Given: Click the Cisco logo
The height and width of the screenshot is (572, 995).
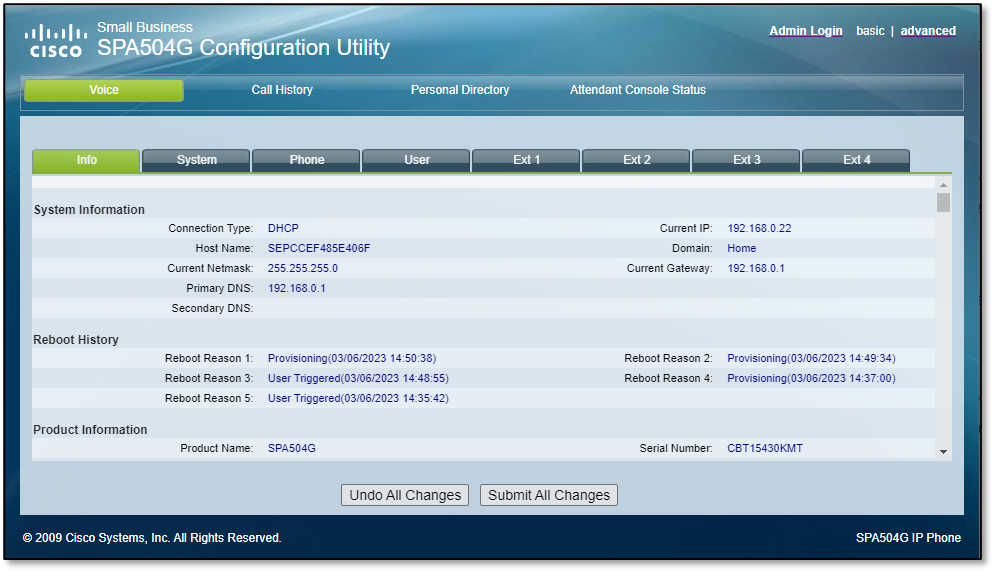Looking at the screenshot, I should pos(56,41).
